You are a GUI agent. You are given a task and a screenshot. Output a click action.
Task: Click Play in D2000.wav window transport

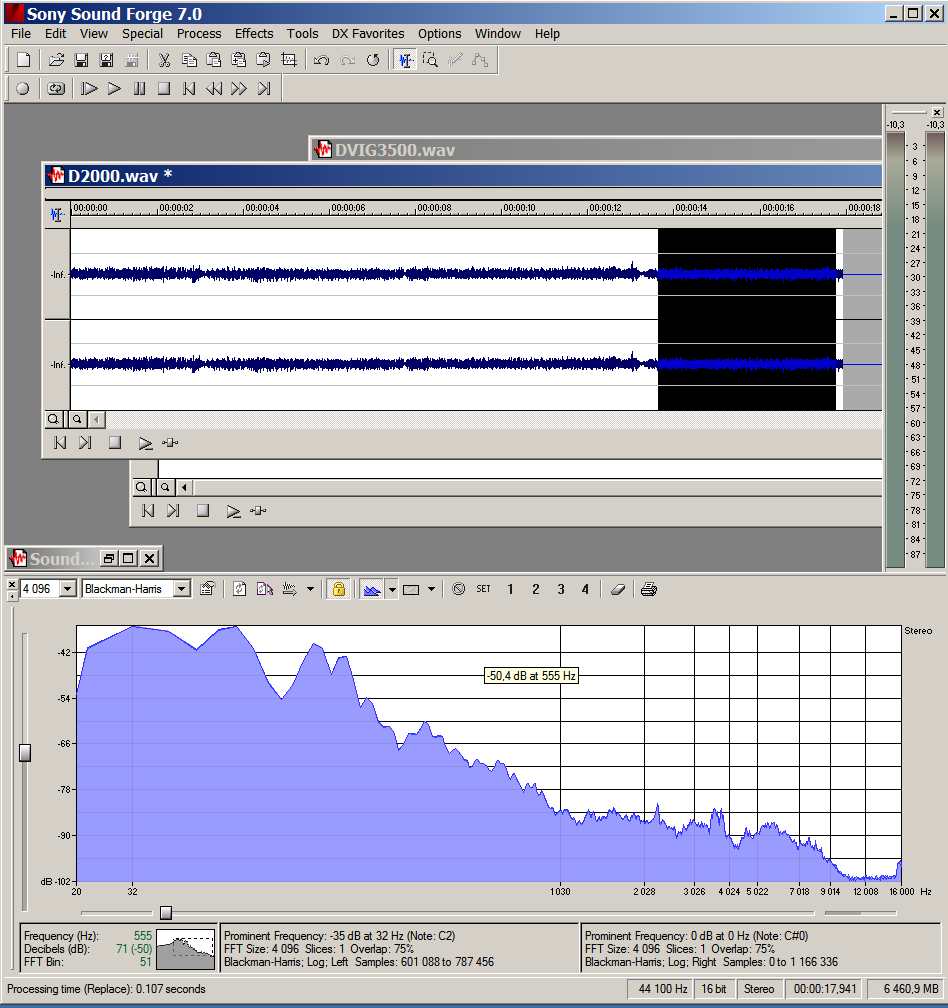(x=145, y=442)
